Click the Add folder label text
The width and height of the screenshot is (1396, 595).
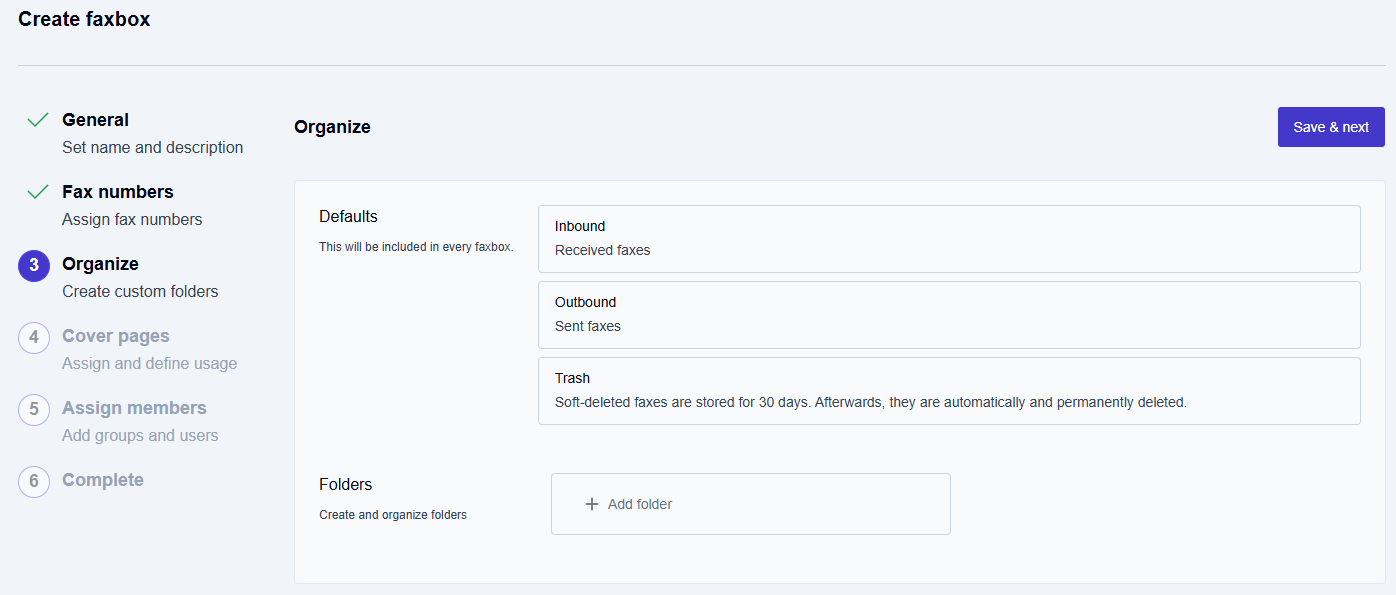click(x=640, y=504)
